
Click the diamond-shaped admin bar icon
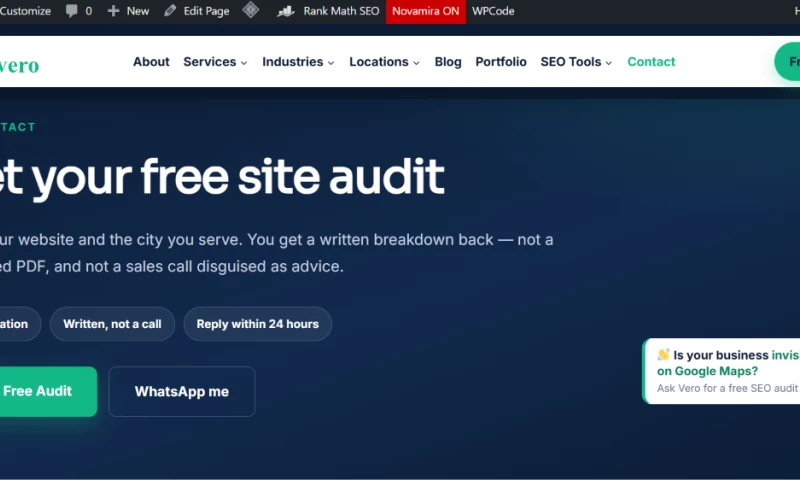point(251,10)
